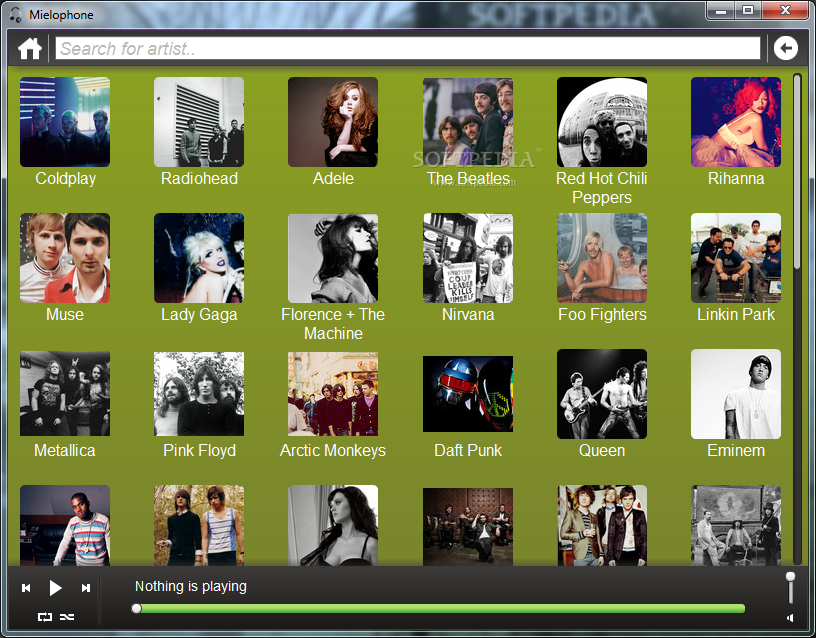Toggle shuffle mode
816x638 pixels.
[x=67, y=617]
